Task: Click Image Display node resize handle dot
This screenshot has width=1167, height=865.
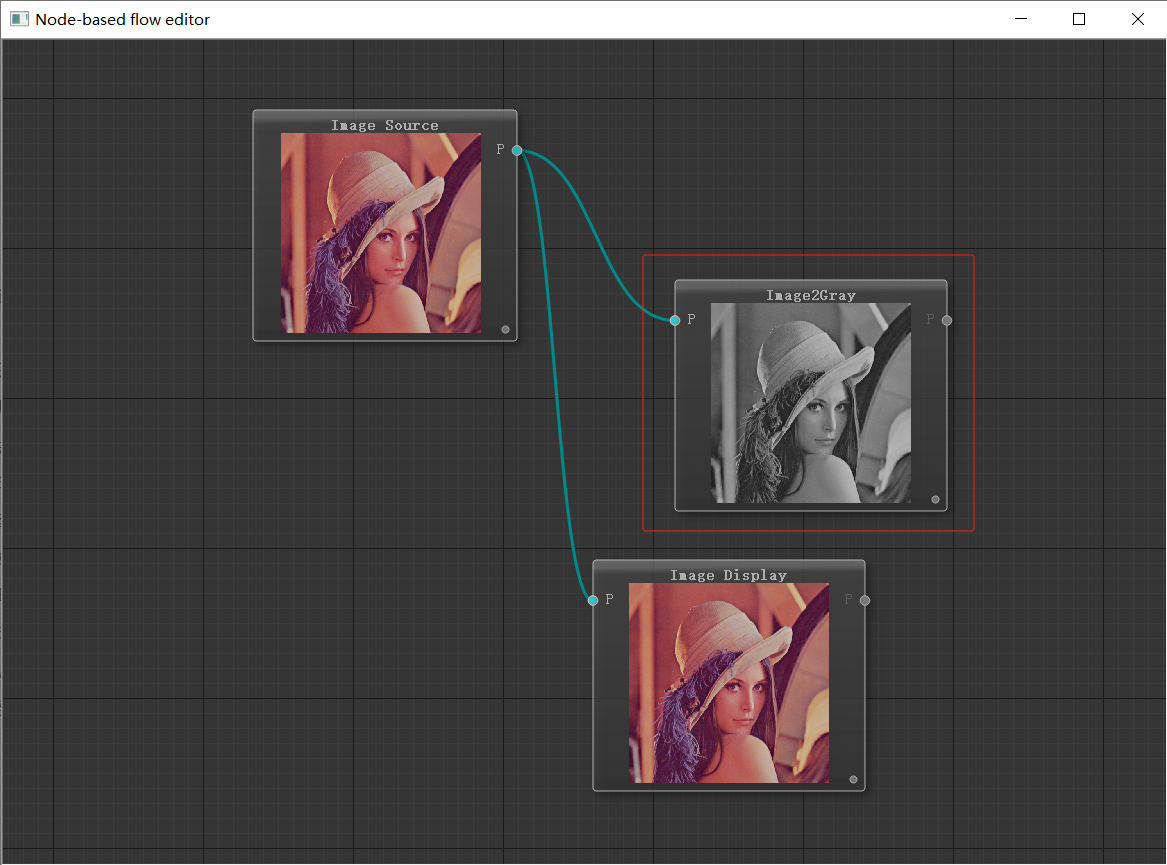Action: (x=854, y=779)
